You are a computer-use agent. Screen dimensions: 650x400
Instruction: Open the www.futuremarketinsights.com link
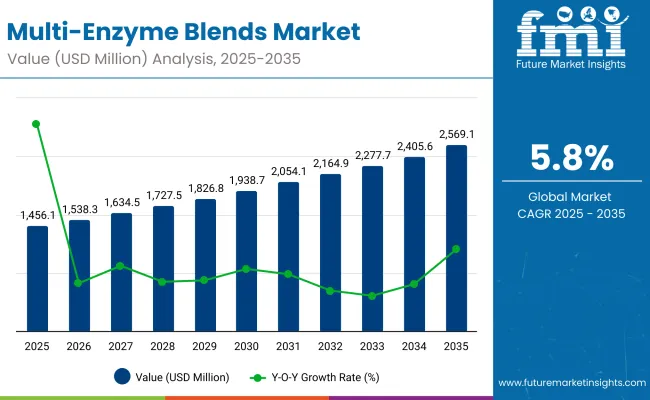[x=572, y=383]
